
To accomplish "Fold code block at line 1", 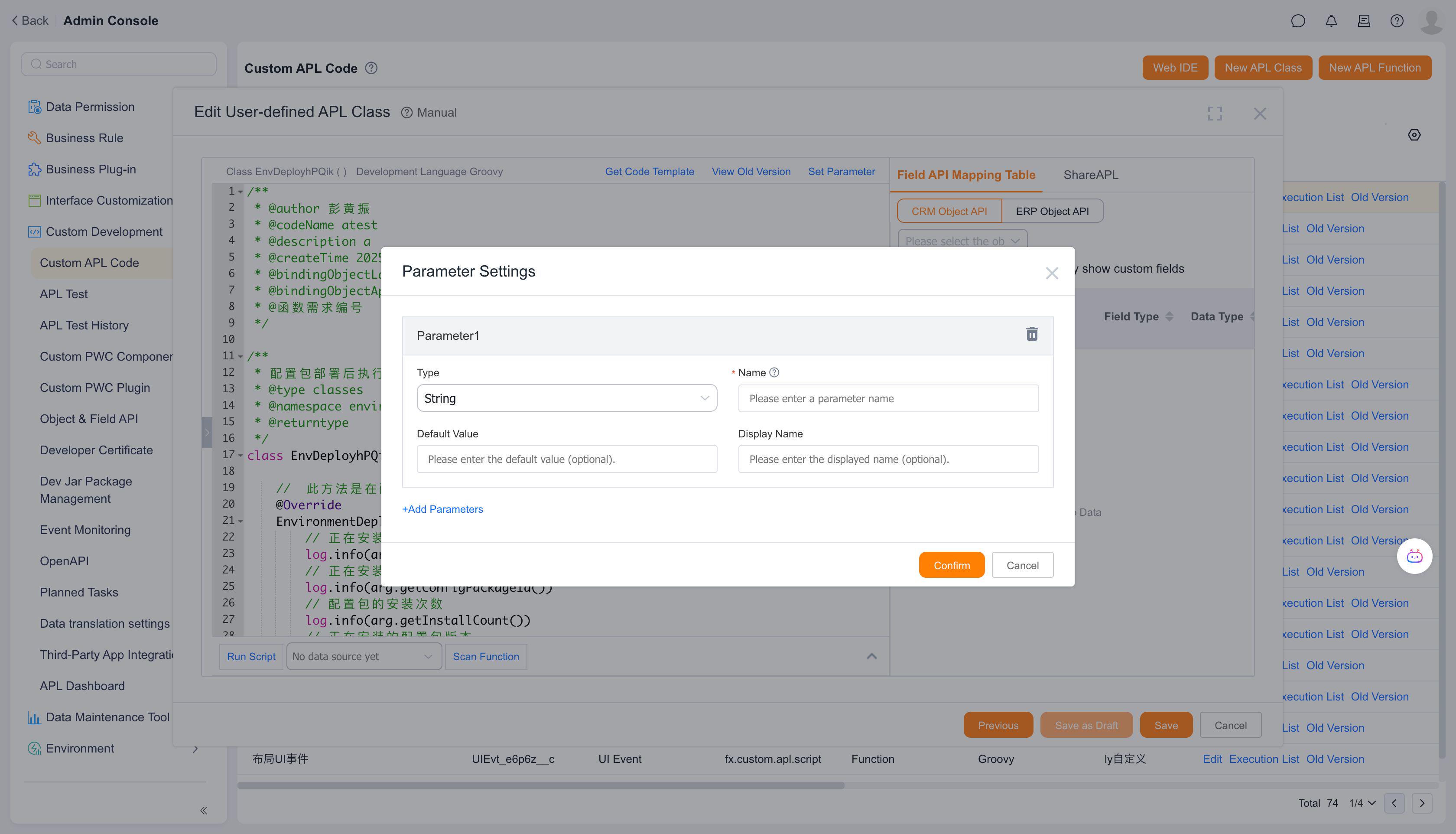I will (x=240, y=192).
